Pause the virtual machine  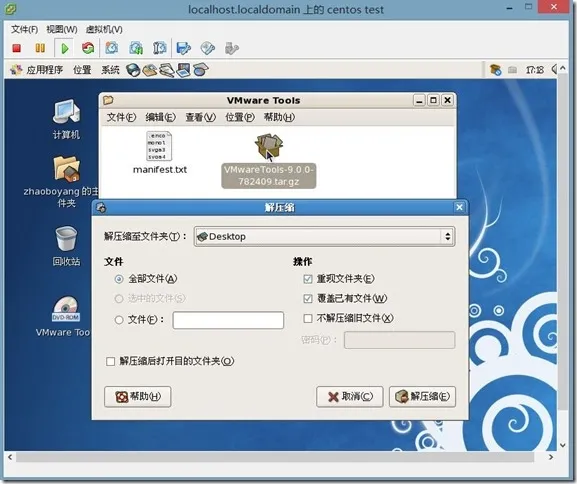click(40, 48)
